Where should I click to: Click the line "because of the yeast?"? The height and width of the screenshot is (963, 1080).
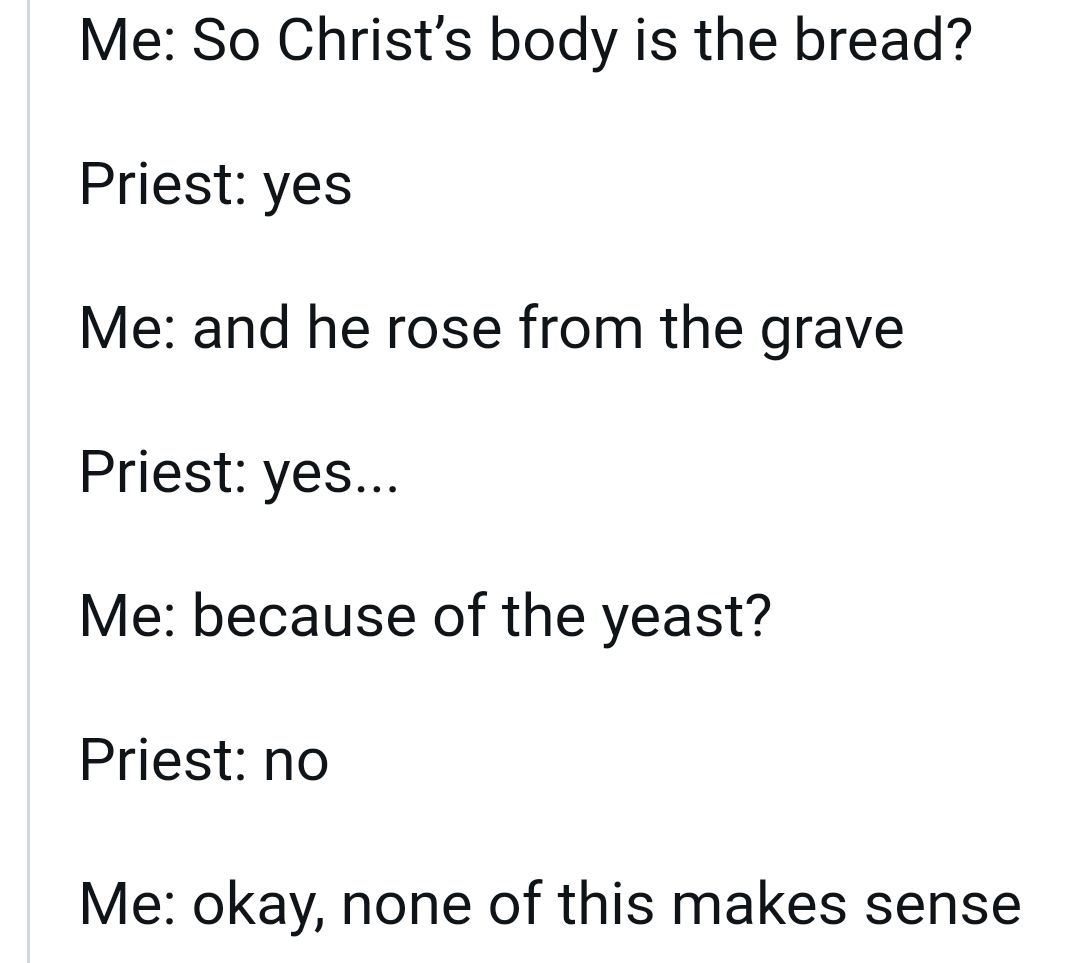click(425, 617)
